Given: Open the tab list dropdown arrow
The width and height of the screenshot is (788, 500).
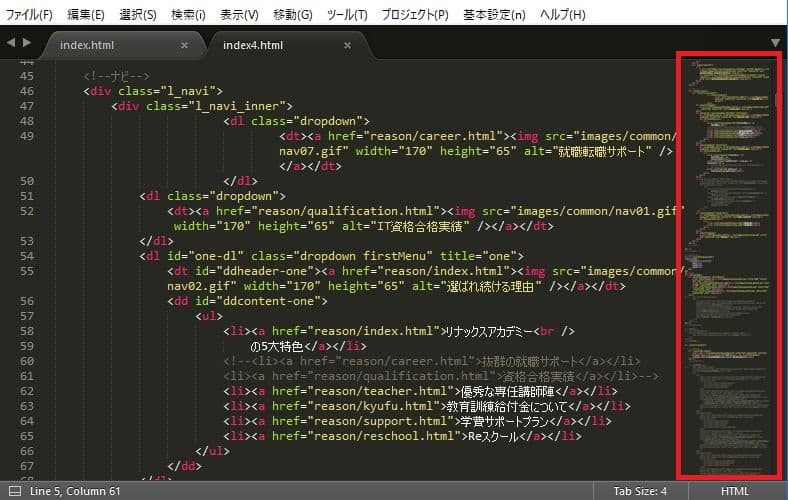Looking at the screenshot, I should tap(775, 43).
